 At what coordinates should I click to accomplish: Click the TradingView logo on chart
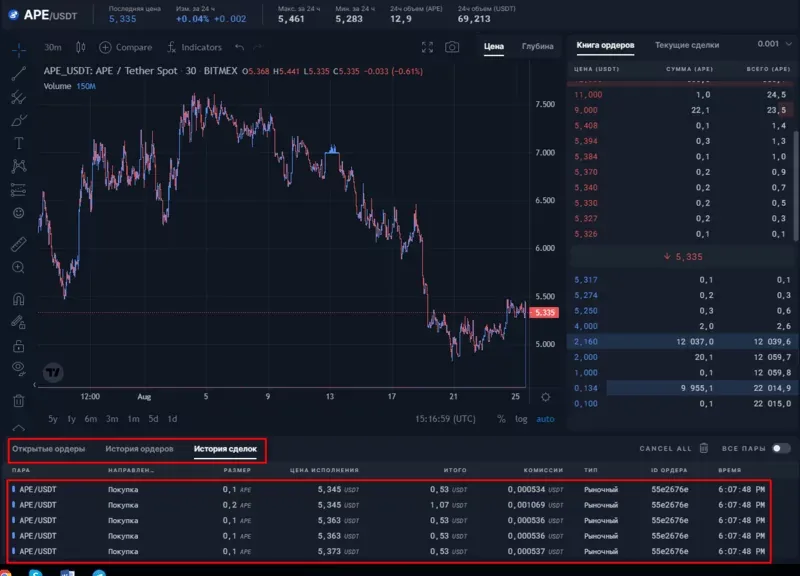click(x=53, y=372)
